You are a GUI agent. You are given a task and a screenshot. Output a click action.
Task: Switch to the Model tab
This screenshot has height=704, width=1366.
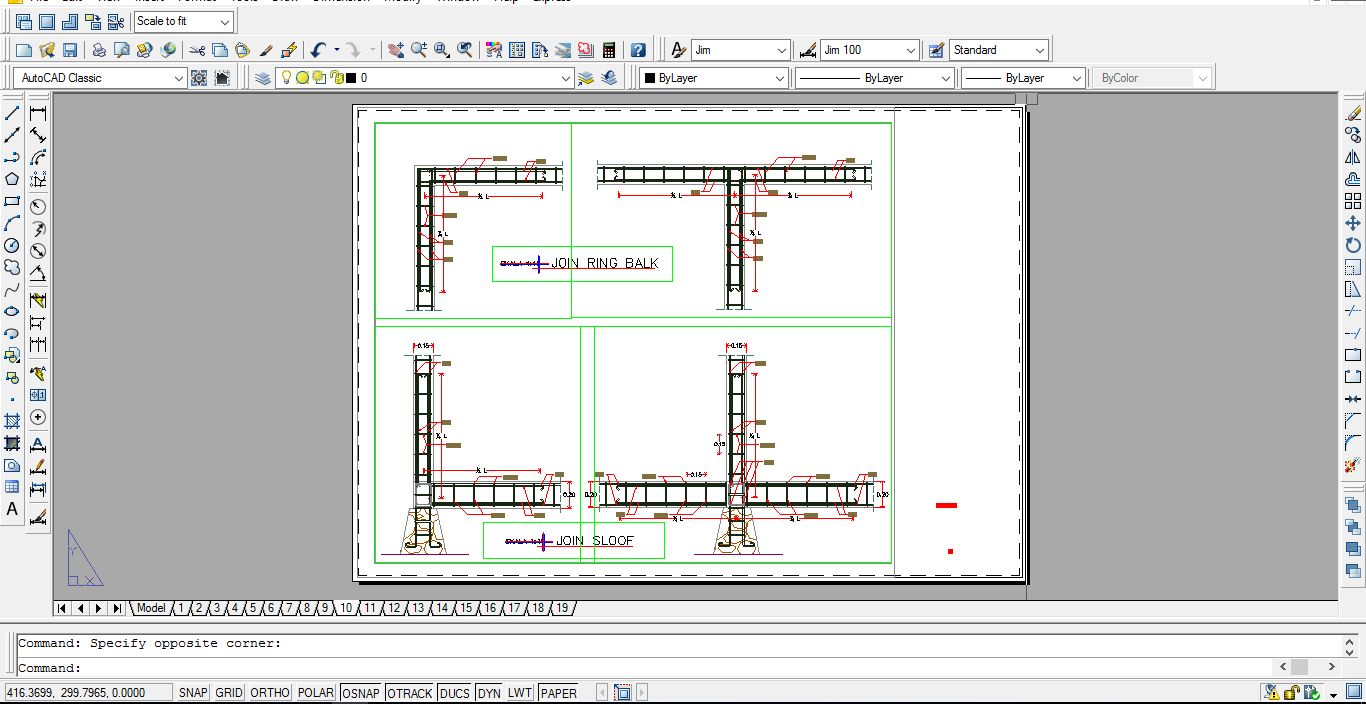coord(151,608)
